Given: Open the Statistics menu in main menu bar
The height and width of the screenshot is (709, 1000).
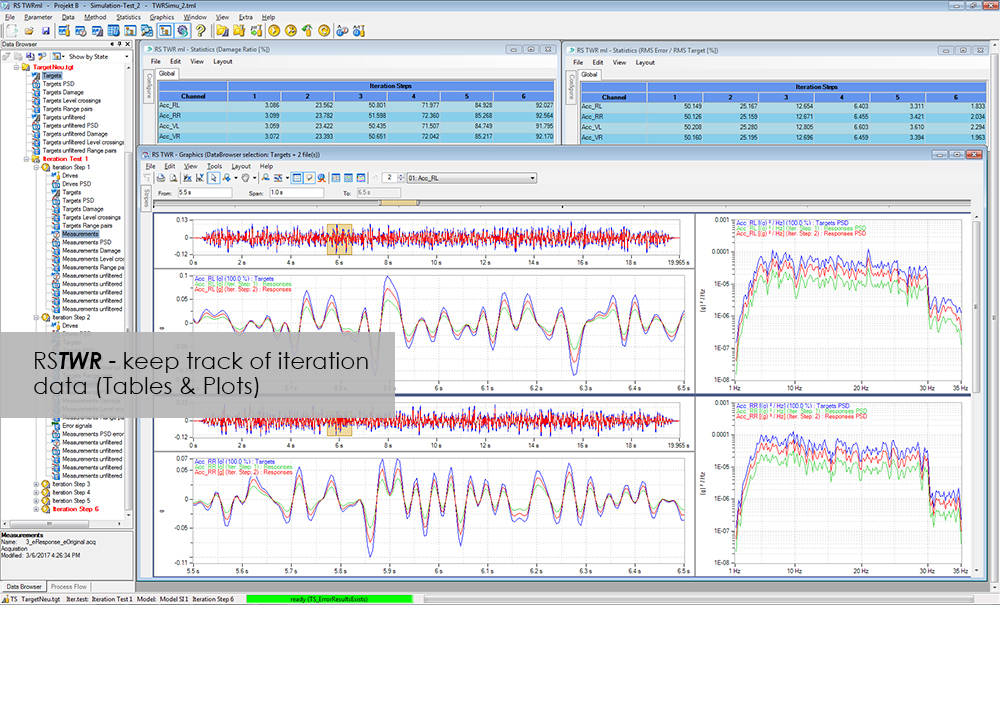Looking at the screenshot, I should (128, 17).
